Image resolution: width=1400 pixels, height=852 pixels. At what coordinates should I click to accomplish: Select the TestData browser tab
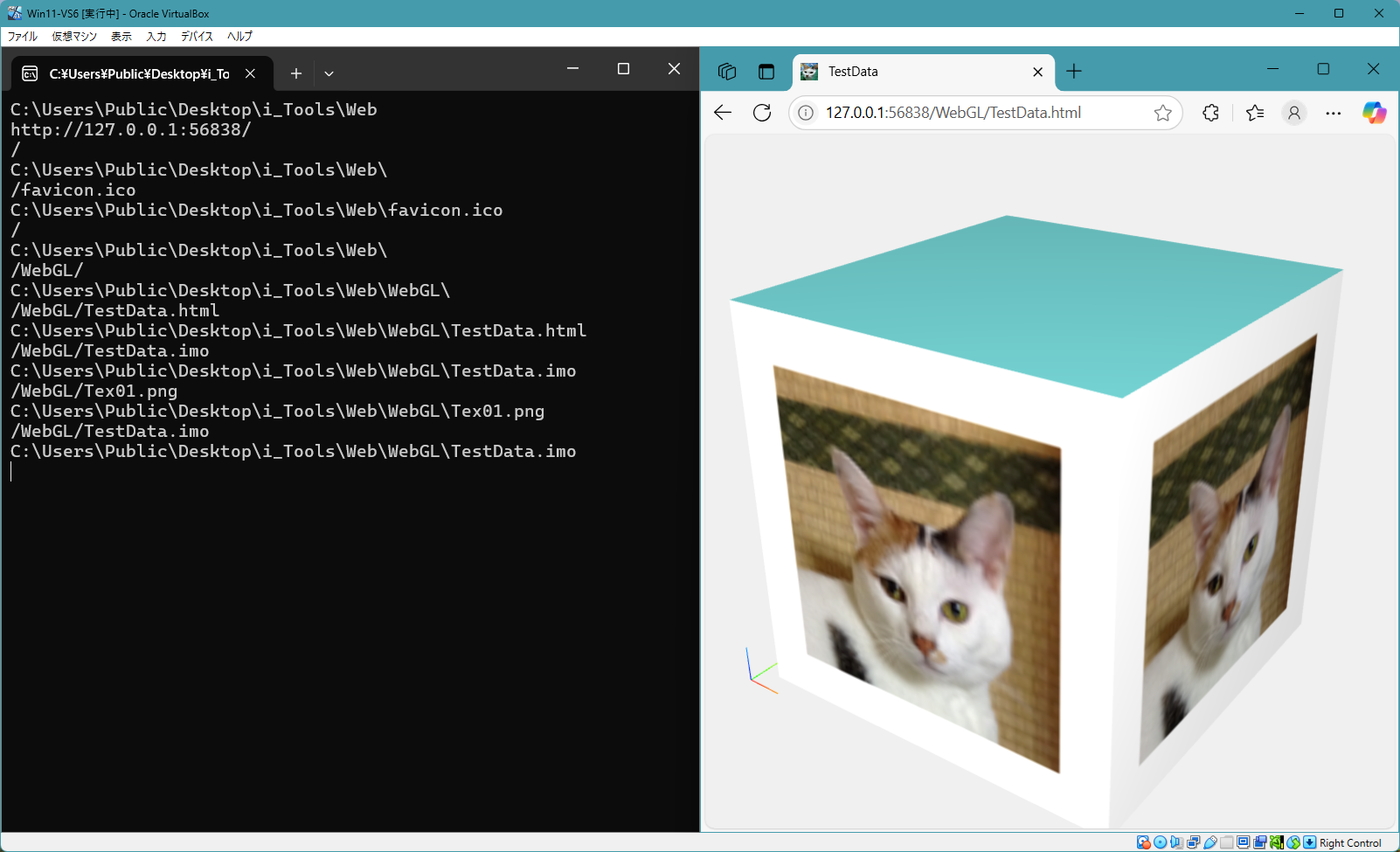point(924,72)
